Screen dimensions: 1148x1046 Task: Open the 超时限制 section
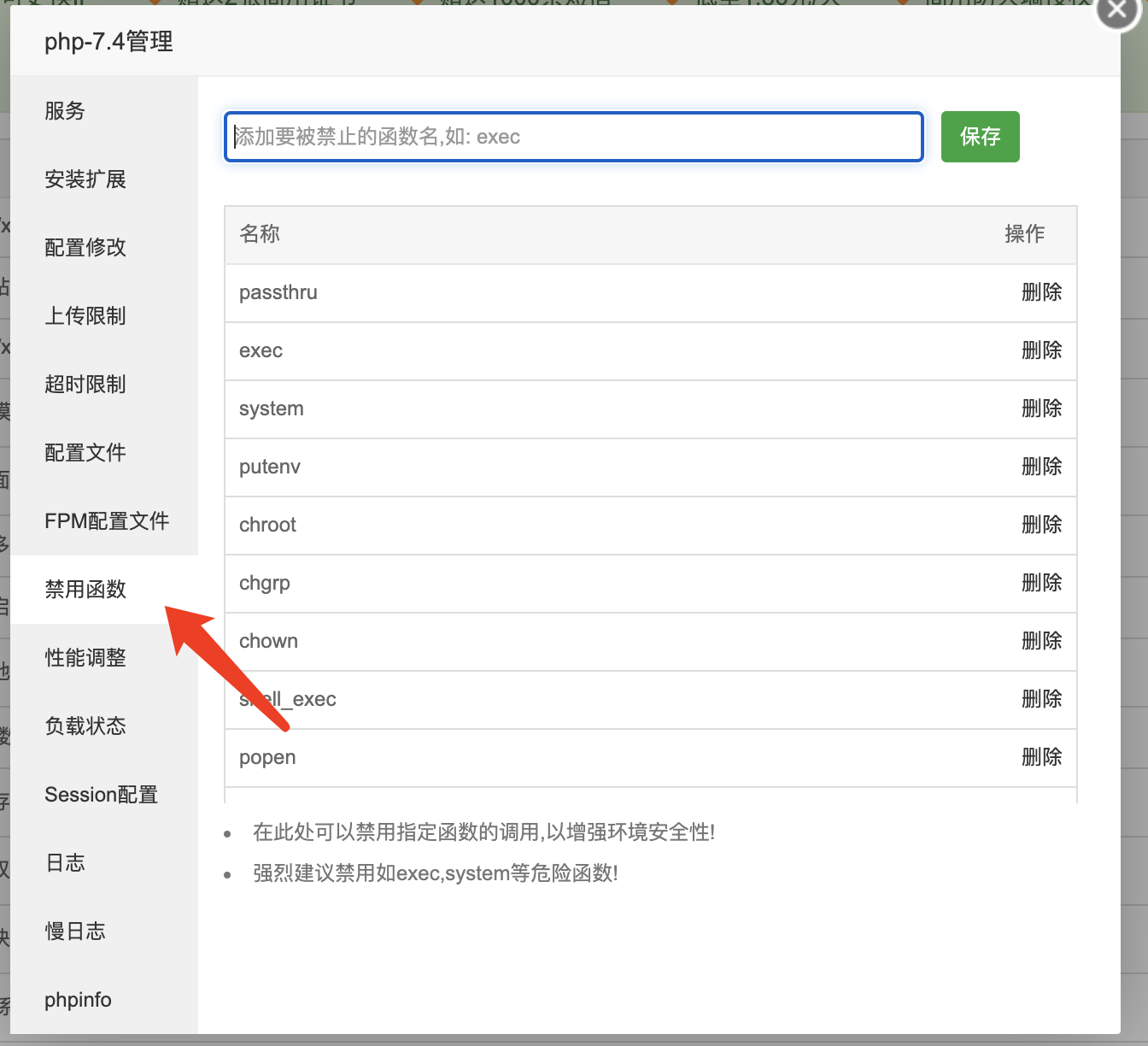(x=85, y=384)
